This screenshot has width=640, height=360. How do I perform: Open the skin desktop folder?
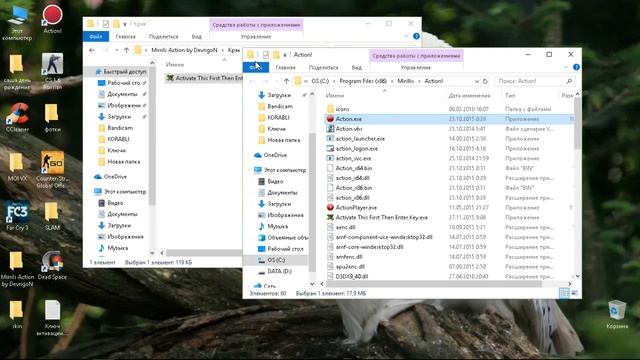17,314
